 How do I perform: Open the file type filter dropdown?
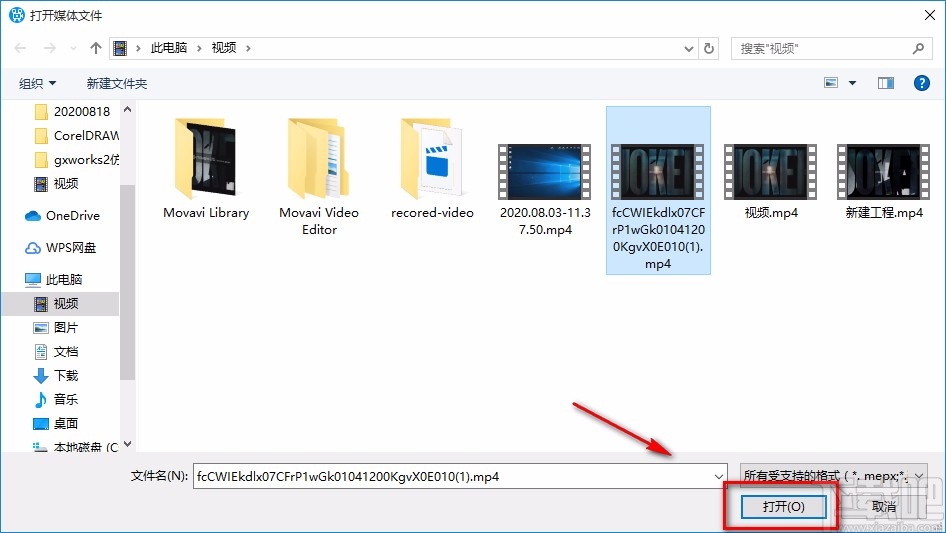click(x=833, y=476)
